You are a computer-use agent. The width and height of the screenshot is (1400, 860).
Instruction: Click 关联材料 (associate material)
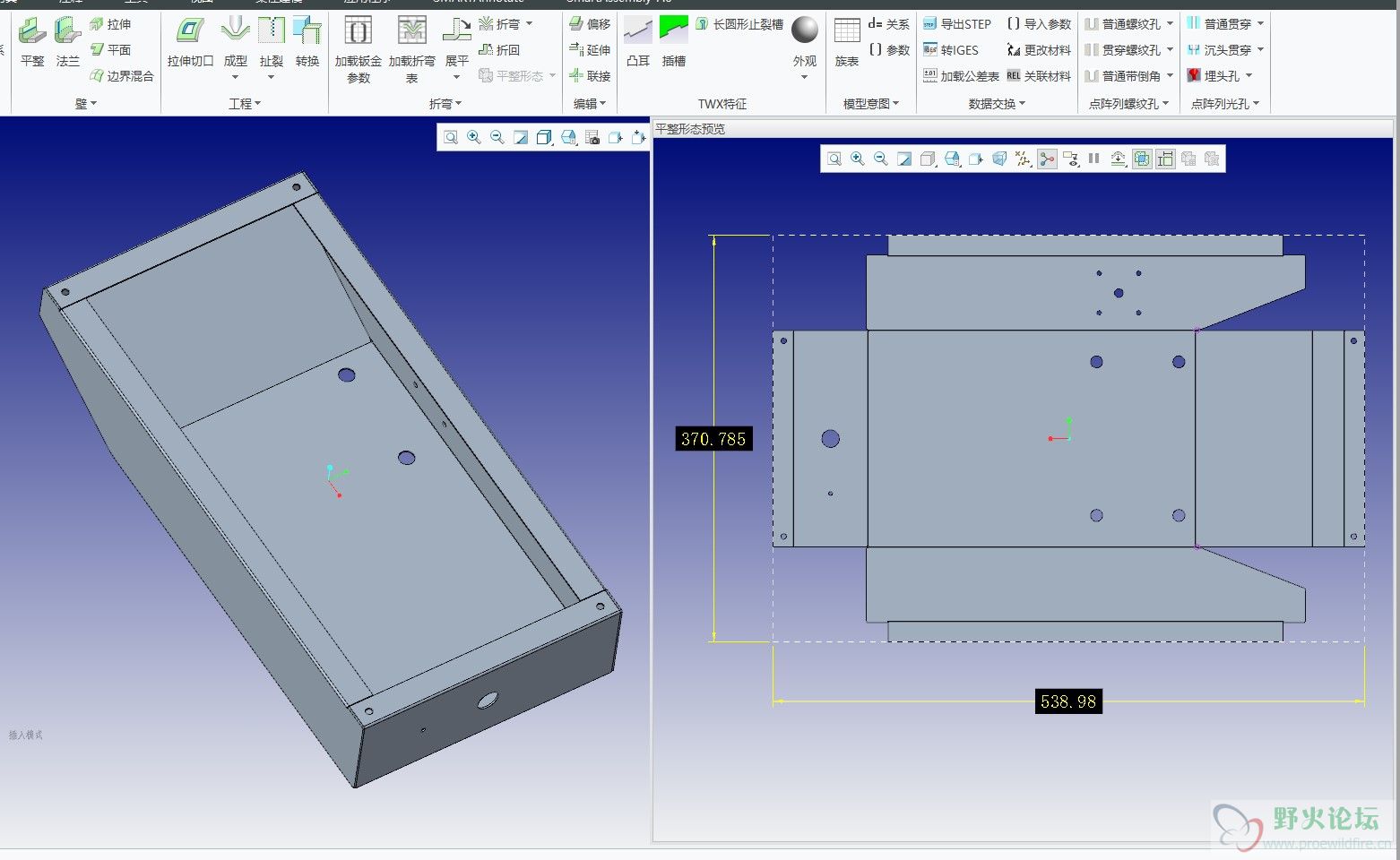(1039, 76)
